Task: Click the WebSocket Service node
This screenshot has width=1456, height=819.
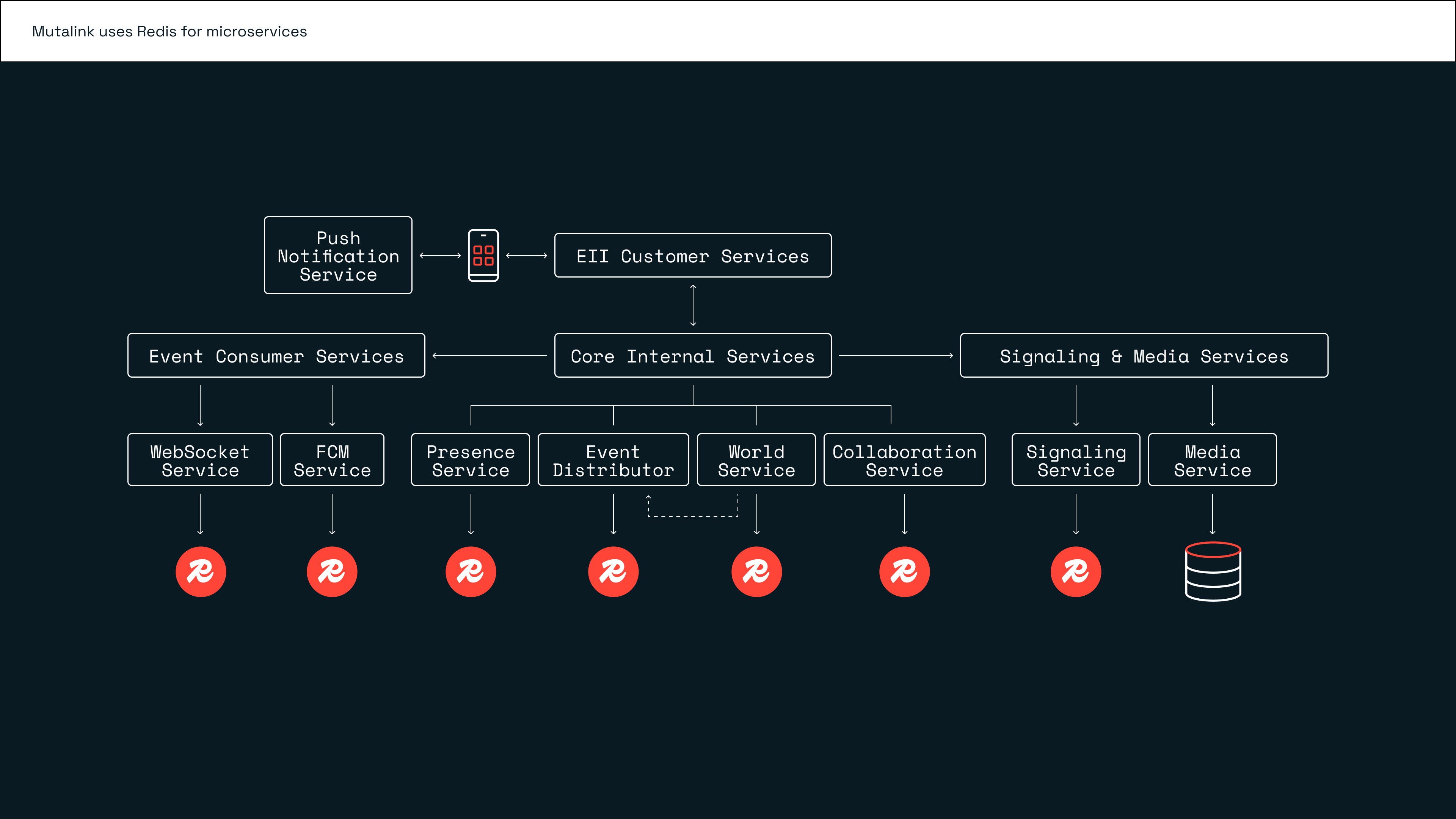Action: tap(200, 460)
